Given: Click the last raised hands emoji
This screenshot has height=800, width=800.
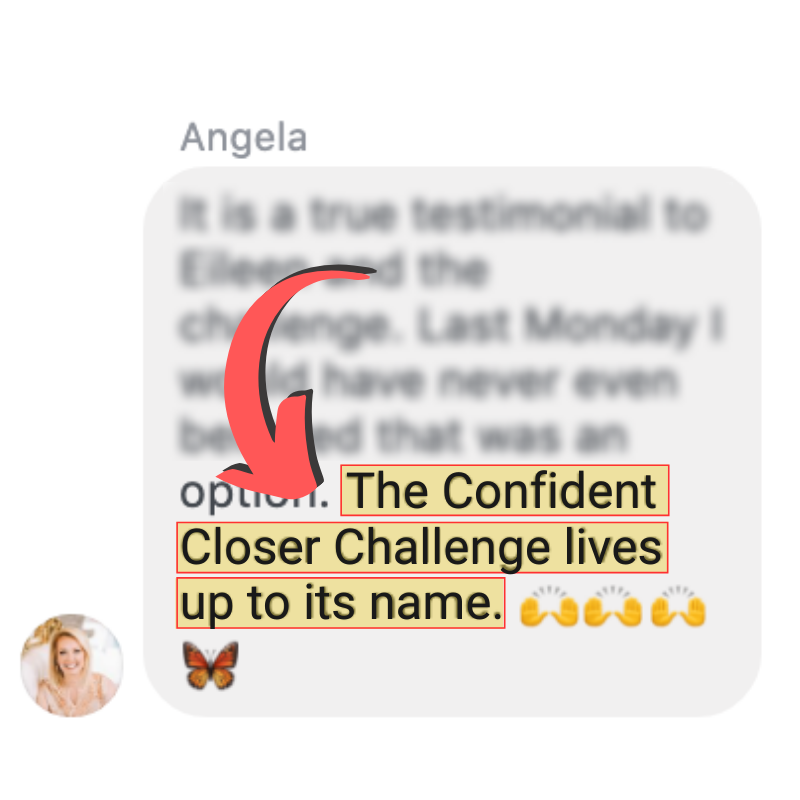Looking at the screenshot, I should [678, 606].
